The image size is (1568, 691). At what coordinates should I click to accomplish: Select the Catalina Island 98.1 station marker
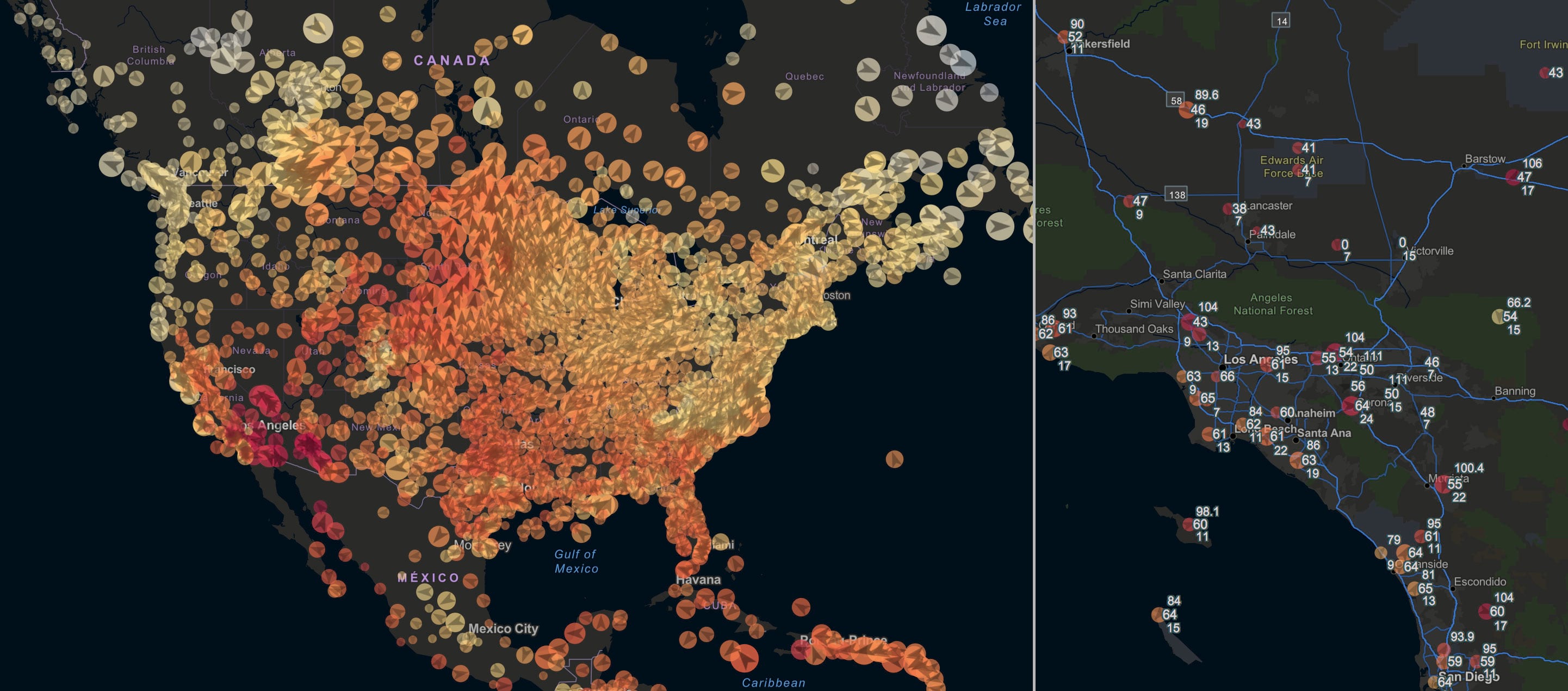coord(1189,524)
